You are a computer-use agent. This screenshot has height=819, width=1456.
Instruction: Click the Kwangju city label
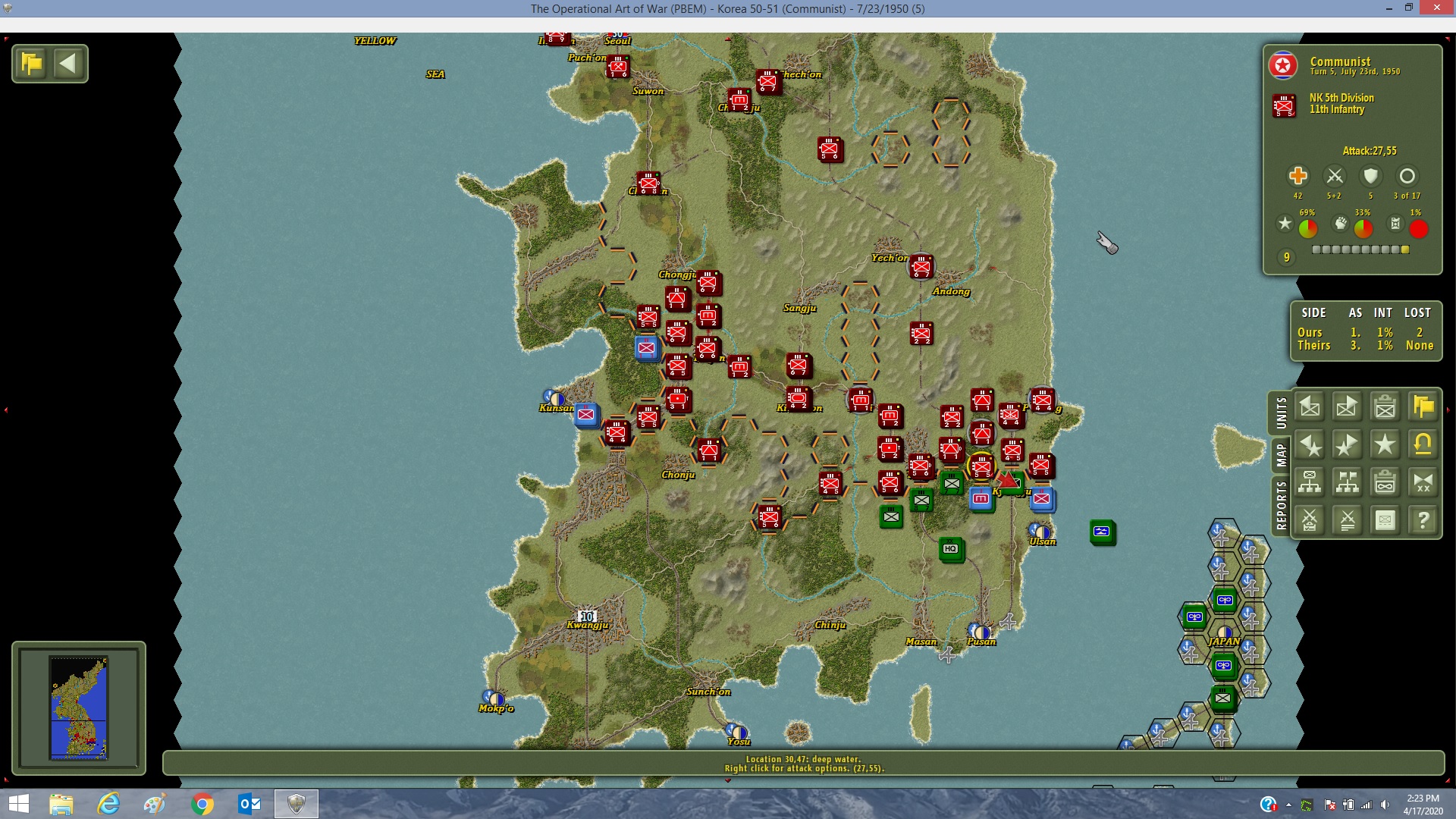588,626
